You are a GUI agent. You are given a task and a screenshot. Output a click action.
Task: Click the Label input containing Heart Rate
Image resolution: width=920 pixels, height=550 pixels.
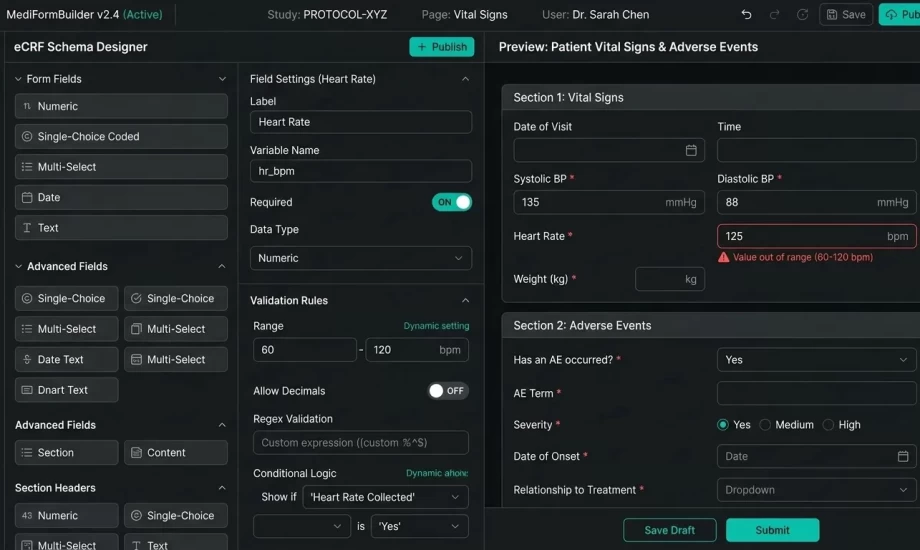tap(361, 122)
